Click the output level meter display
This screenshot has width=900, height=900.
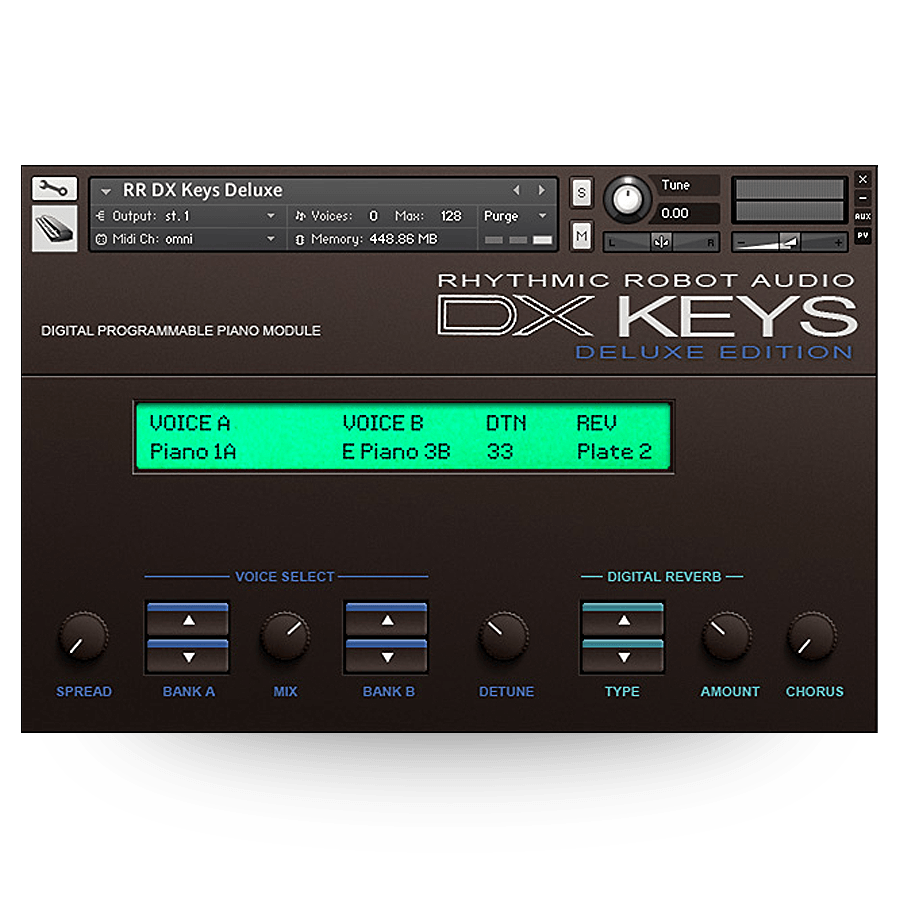pyautogui.click(x=790, y=200)
